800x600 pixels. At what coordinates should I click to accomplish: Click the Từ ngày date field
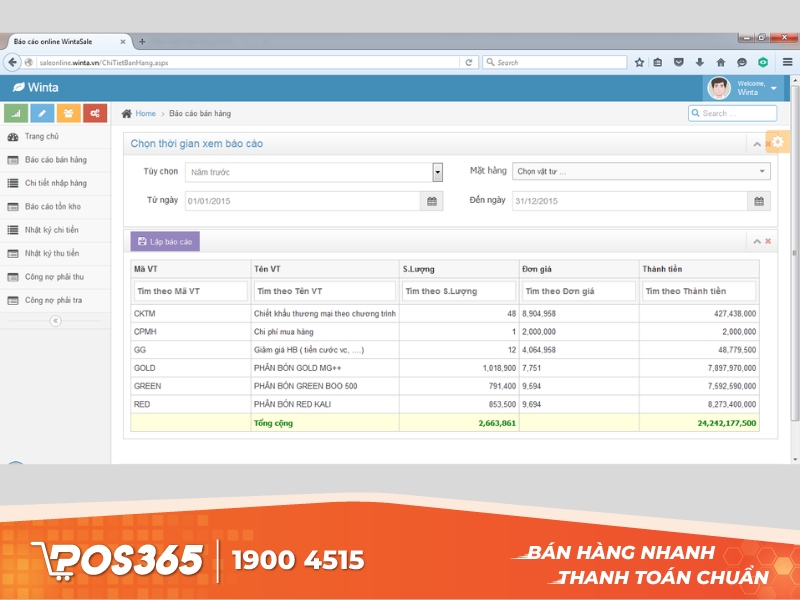tap(303, 201)
